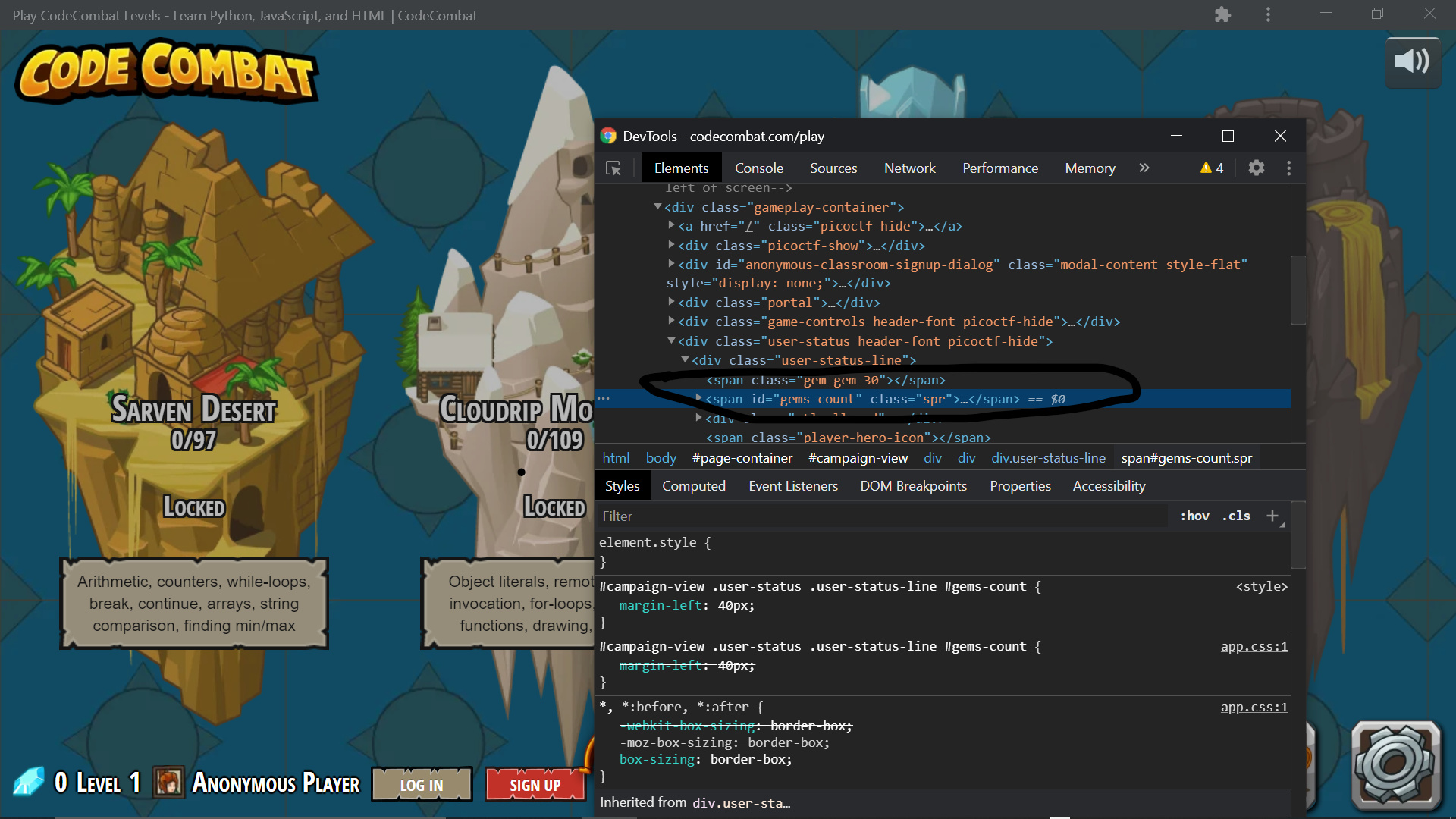Switch to the Elements tab
Image resolution: width=1456 pixels, height=819 pixels.
(x=681, y=168)
